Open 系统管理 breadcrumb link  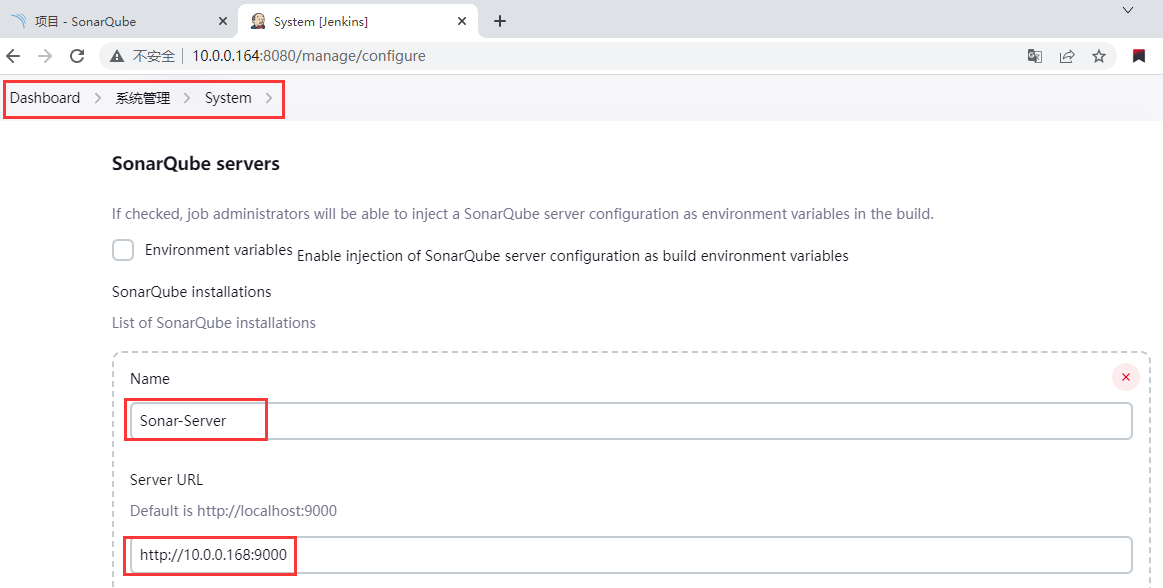pos(142,98)
